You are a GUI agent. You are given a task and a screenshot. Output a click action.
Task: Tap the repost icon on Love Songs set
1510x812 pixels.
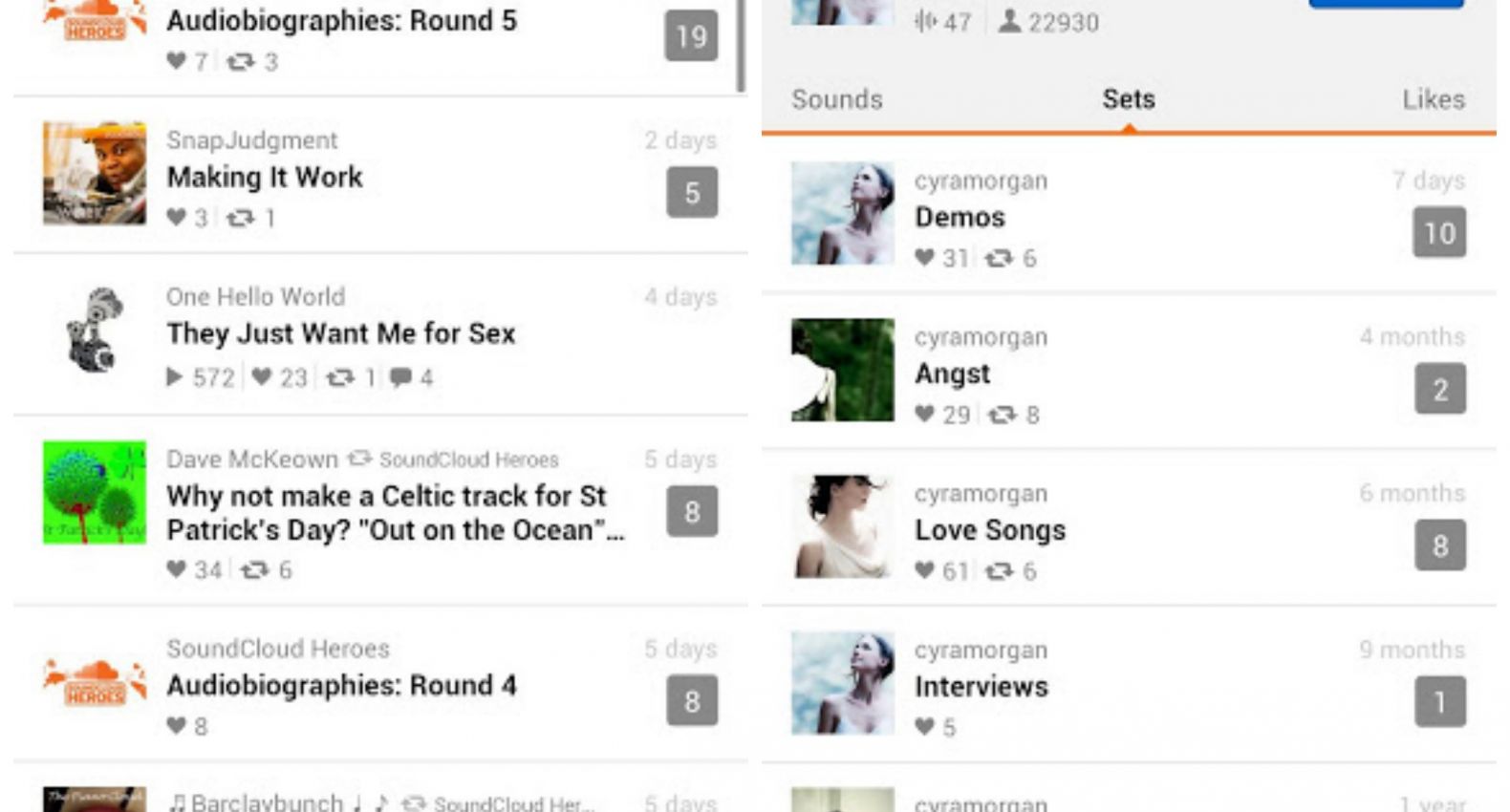tap(1000, 571)
